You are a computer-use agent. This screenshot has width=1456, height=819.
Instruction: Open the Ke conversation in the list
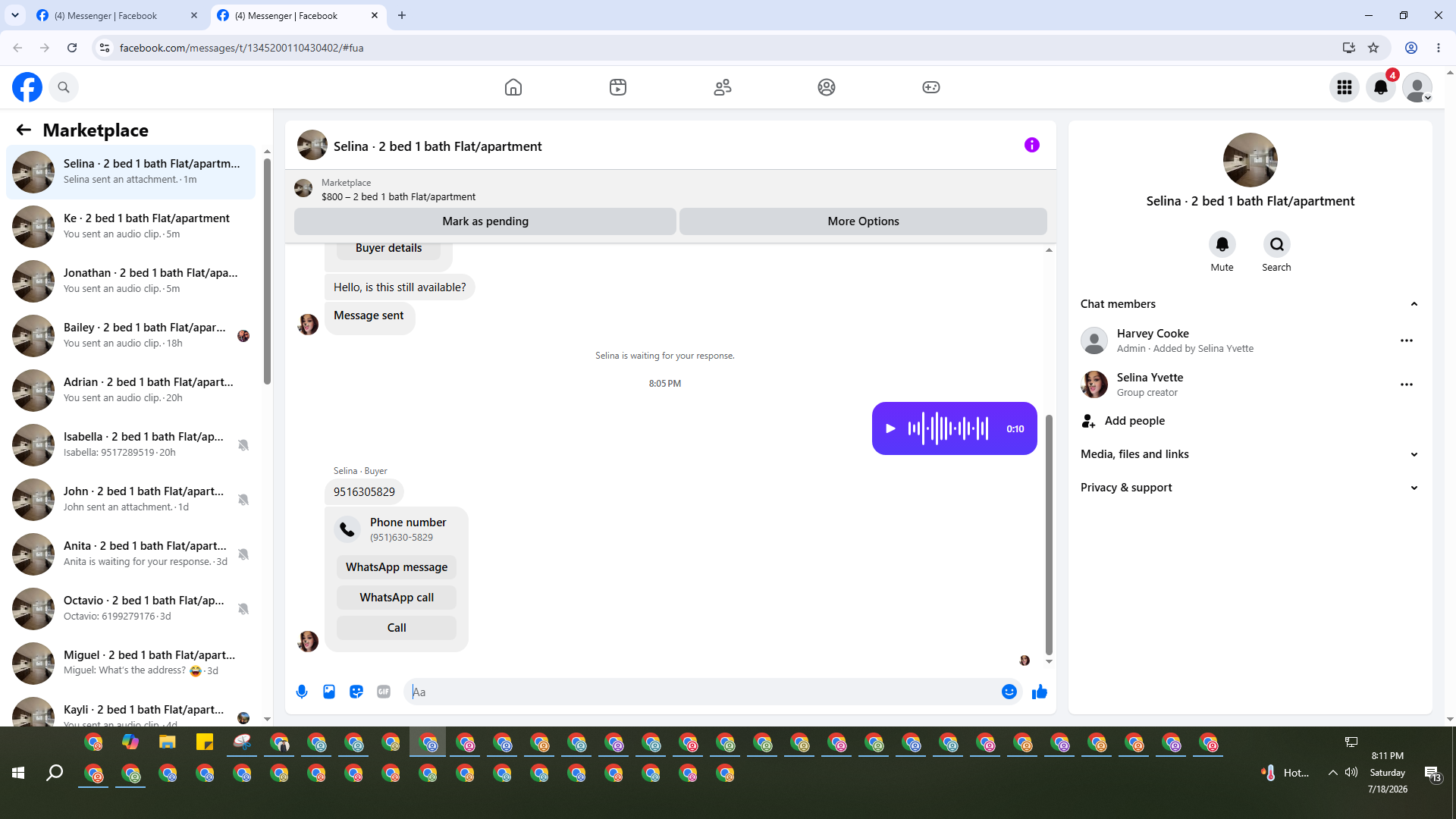tap(130, 227)
